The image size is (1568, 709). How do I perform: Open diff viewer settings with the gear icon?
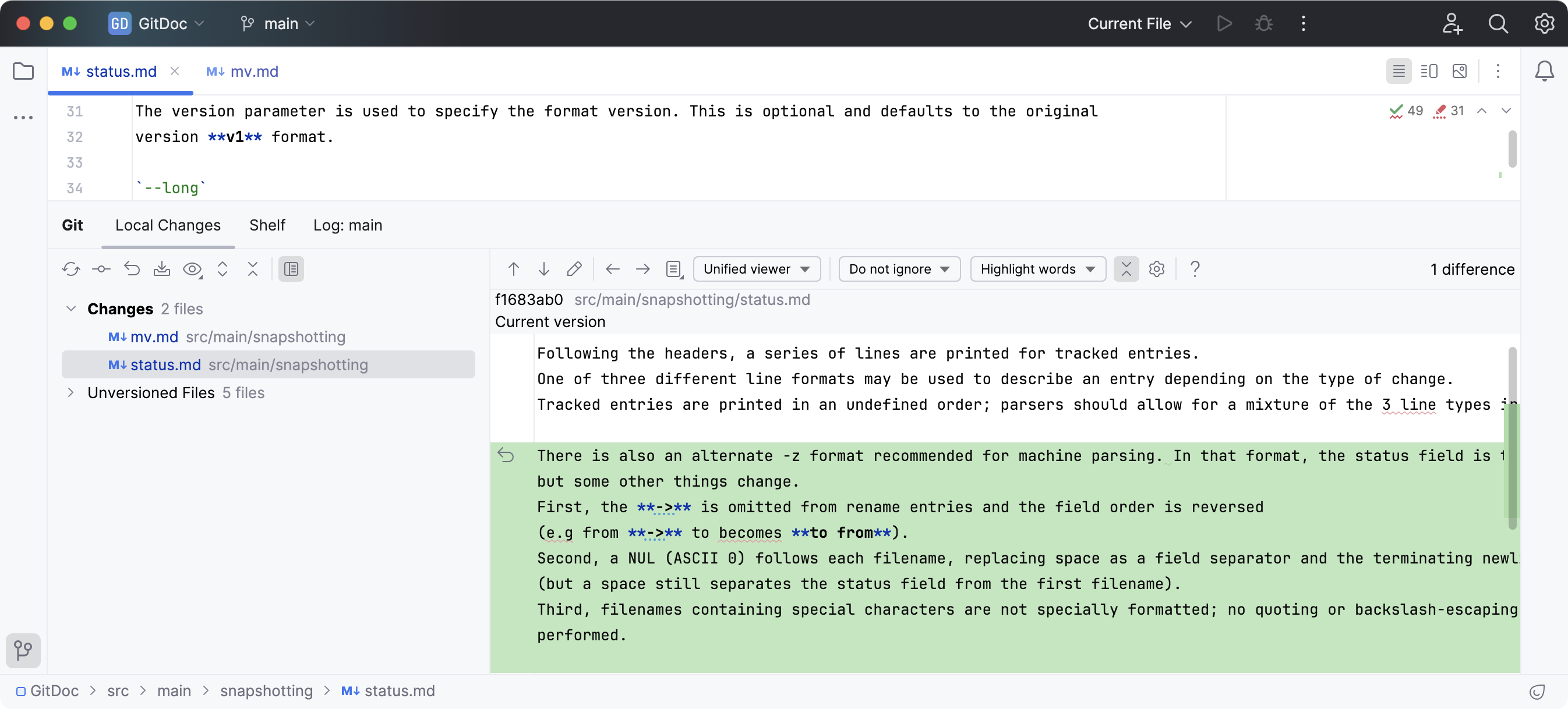[x=1157, y=269]
